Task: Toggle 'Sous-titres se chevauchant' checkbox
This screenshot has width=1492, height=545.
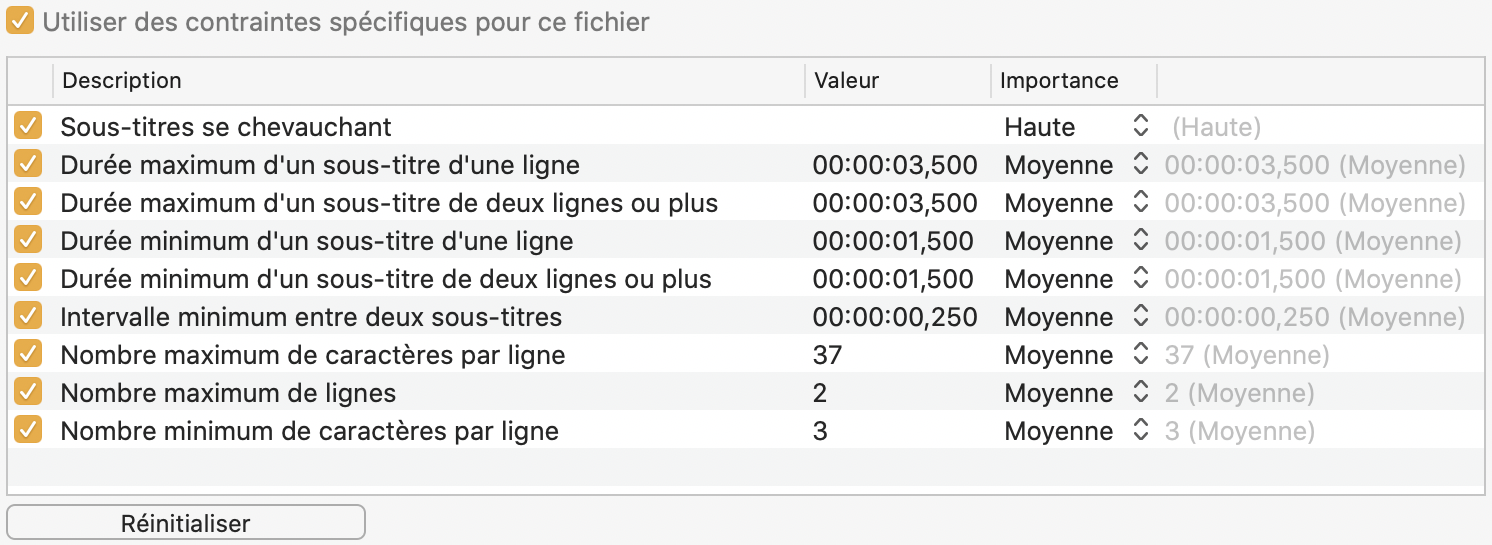Action: (28, 127)
